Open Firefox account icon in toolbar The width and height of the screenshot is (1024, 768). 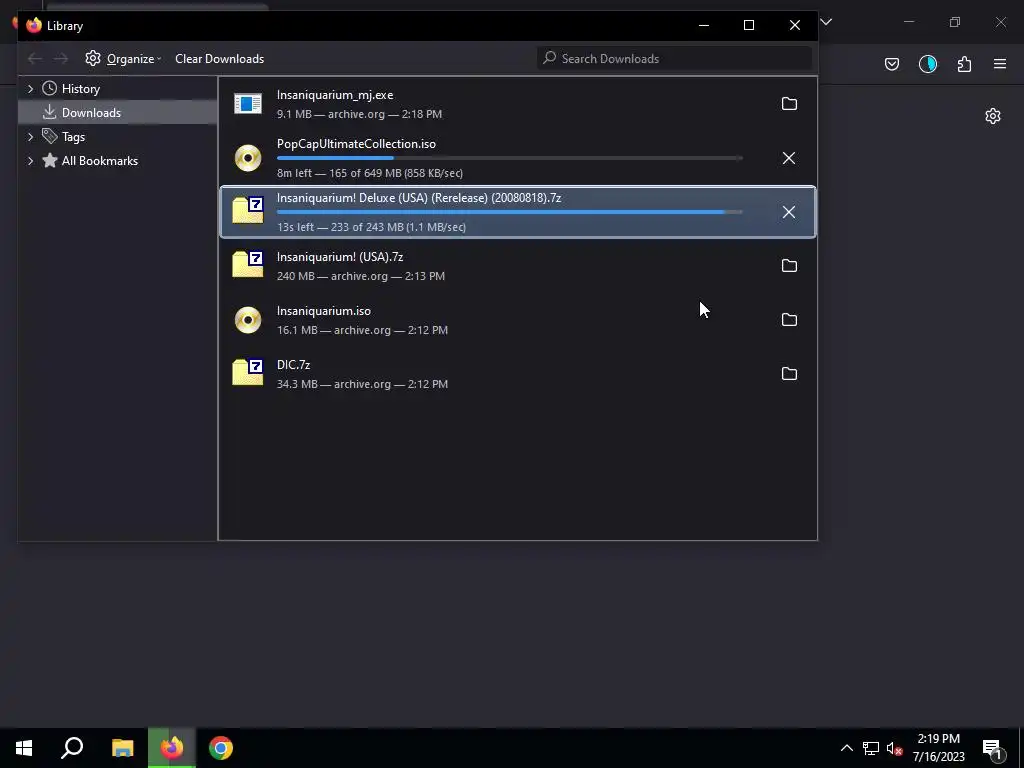coord(927,64)
